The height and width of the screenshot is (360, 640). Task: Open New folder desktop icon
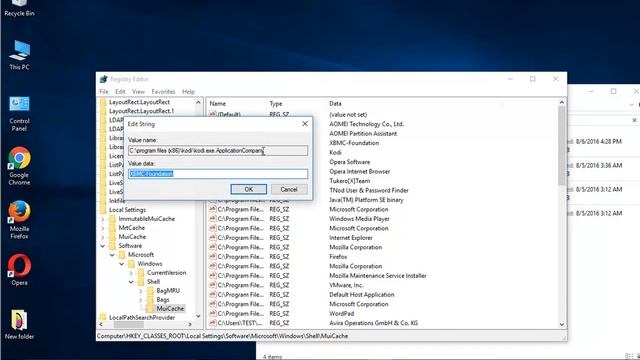pos(19,324)
